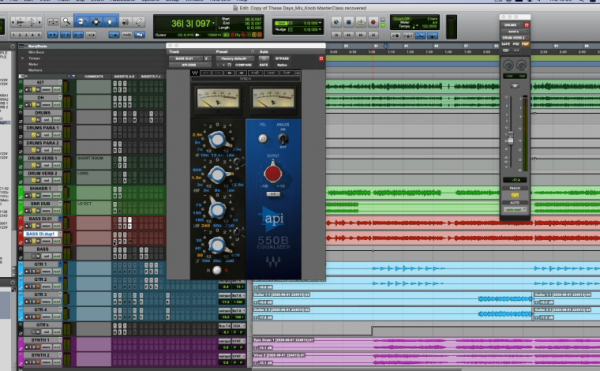Select the Scrubber speaker tool
The height and width of the screenshot is (371, 600).
pyautogui.click(x=125, y=22)
